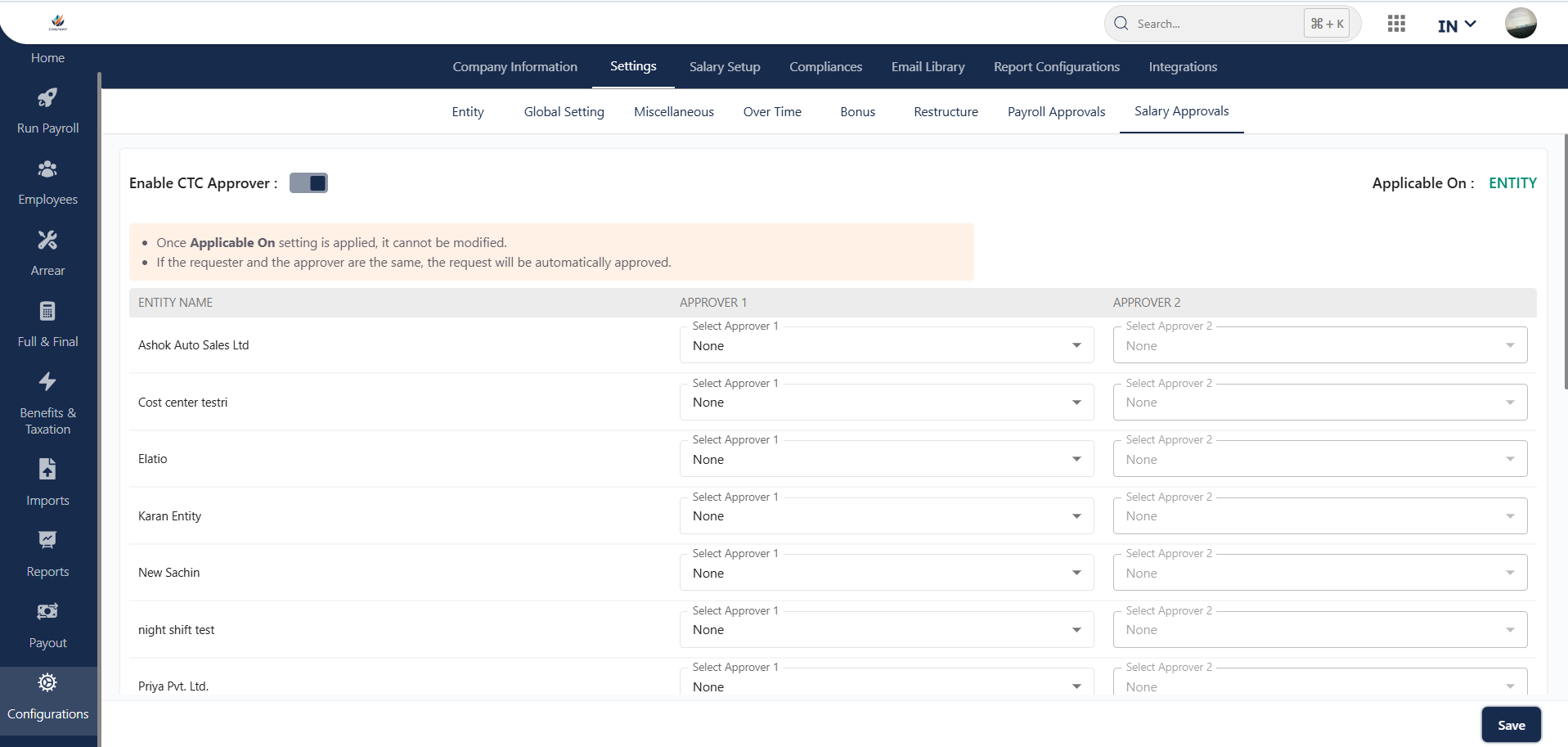1568x747 pixels.
Task: Click the ENTITY applicable-on value
Action: point(1512,183)
